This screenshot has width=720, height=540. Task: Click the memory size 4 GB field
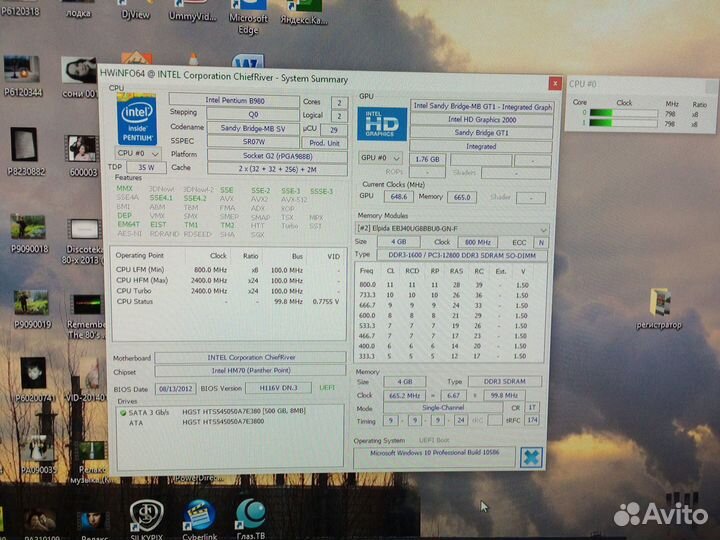405,382
